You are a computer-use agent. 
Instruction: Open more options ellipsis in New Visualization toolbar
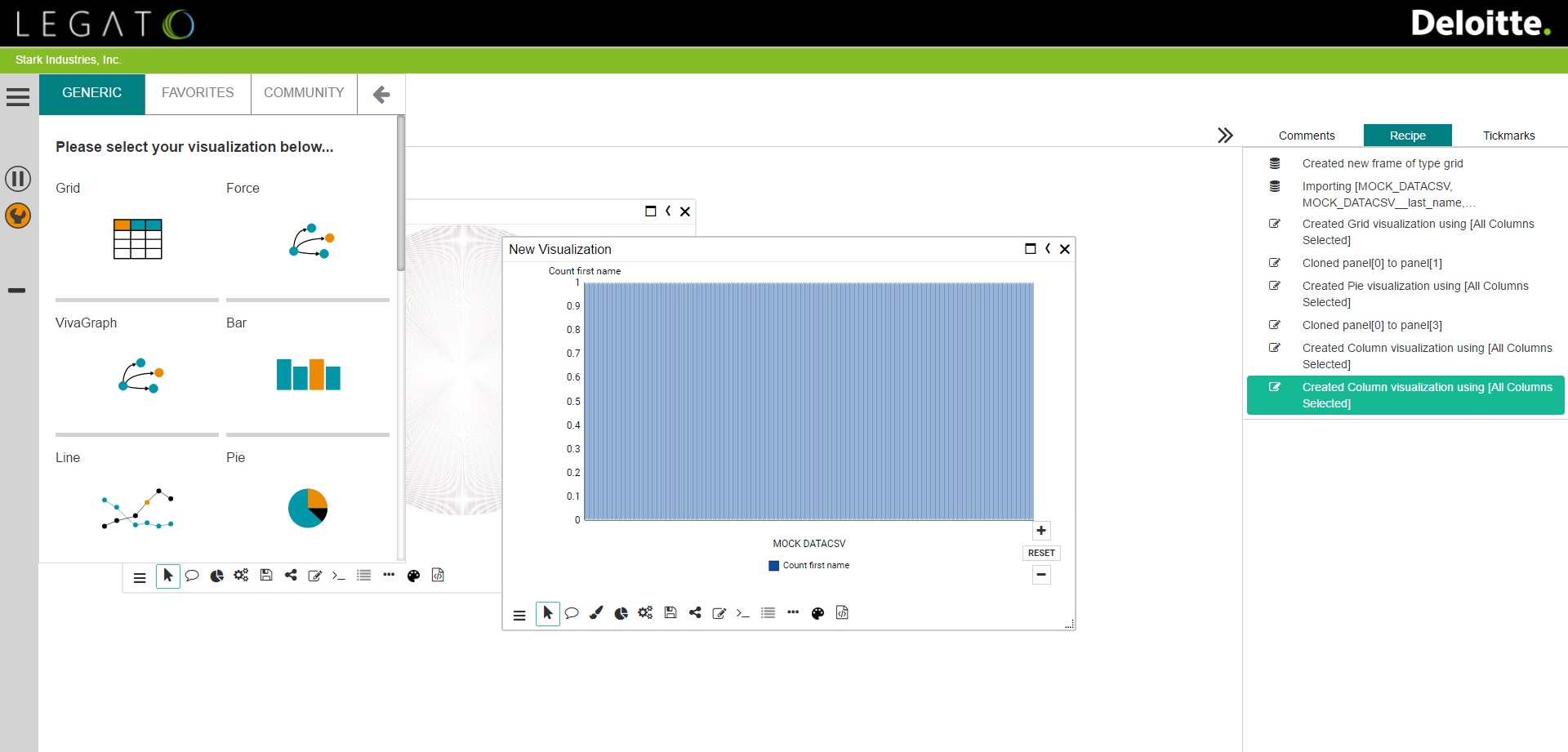coord(793,612)
